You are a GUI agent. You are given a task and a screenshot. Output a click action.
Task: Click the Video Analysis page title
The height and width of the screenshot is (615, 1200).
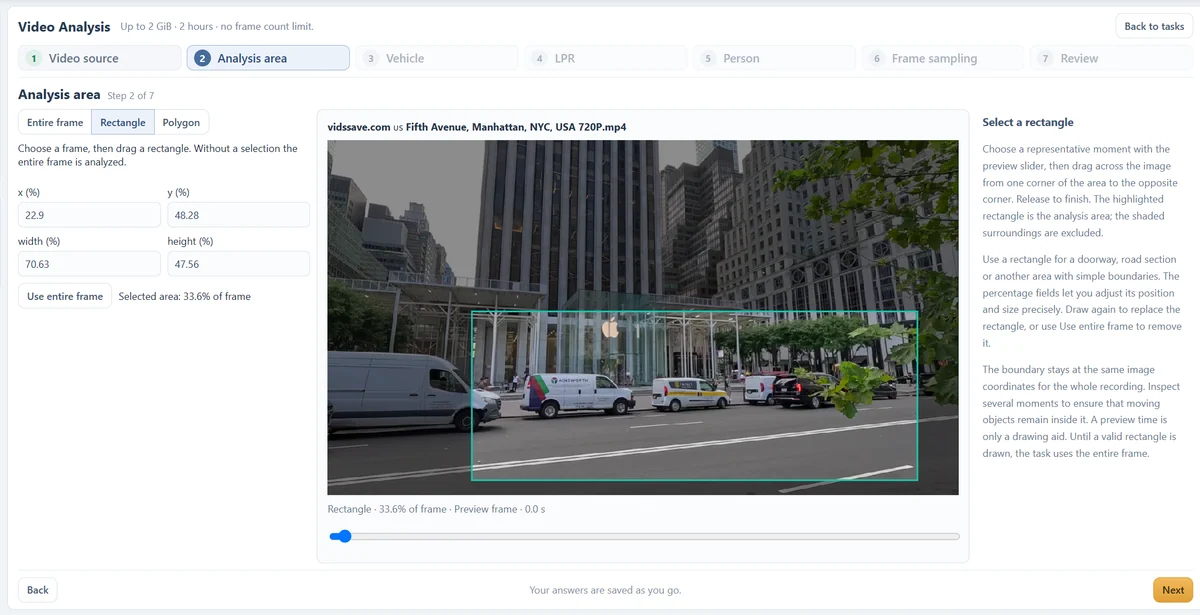click(x=64, y=26)
